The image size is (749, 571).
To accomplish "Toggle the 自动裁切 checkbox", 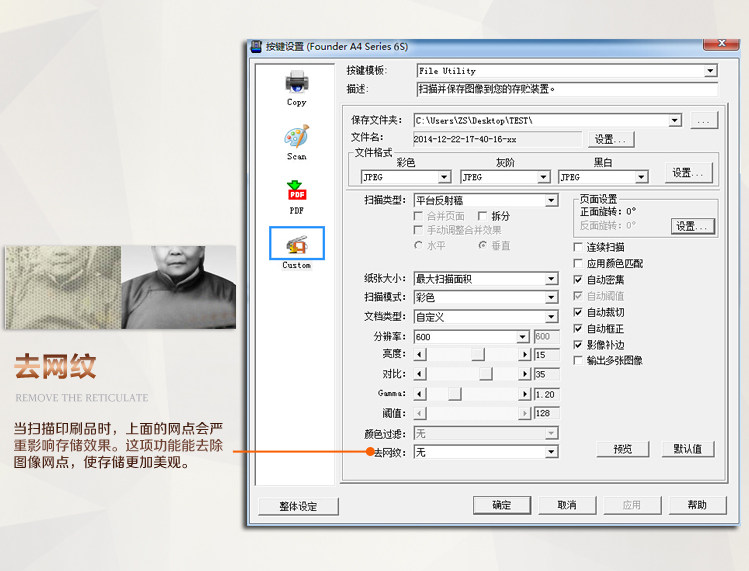I will [x=578, y=312].
